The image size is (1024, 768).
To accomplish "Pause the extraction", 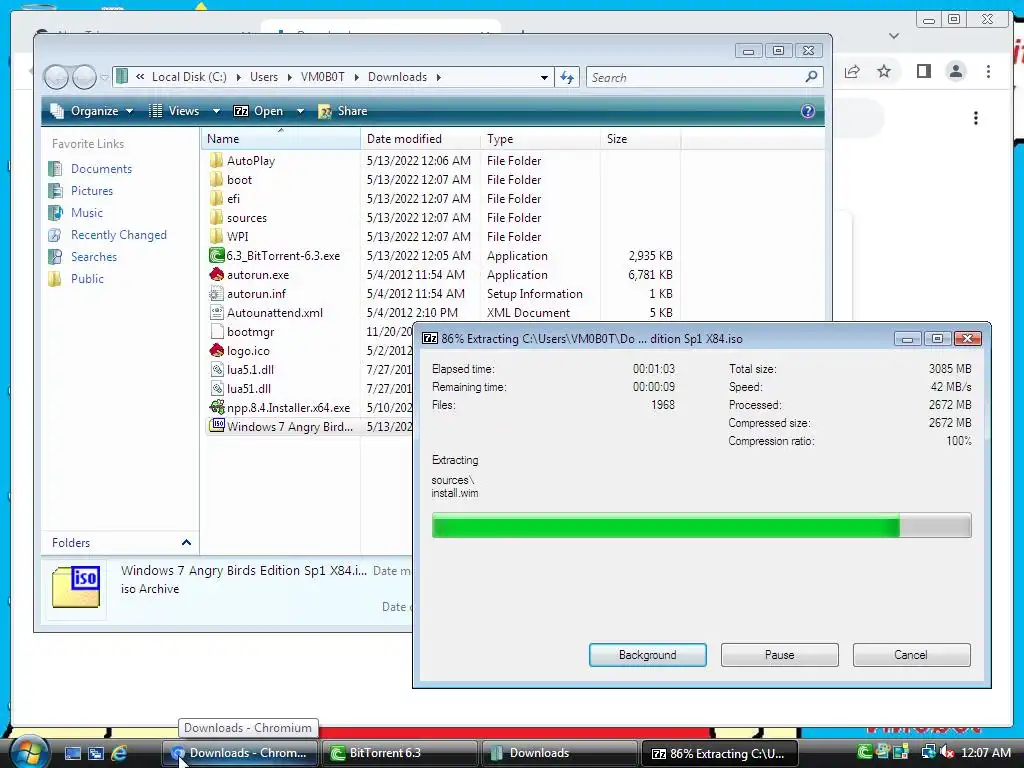I will tap(780, 655).
